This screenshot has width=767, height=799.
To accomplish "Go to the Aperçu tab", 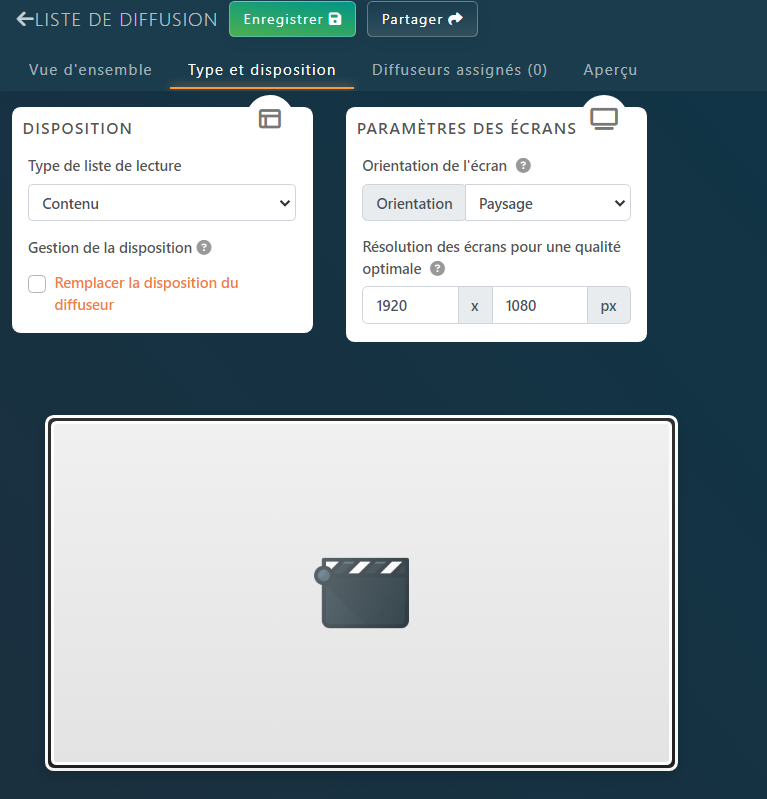I will (610, 70).
